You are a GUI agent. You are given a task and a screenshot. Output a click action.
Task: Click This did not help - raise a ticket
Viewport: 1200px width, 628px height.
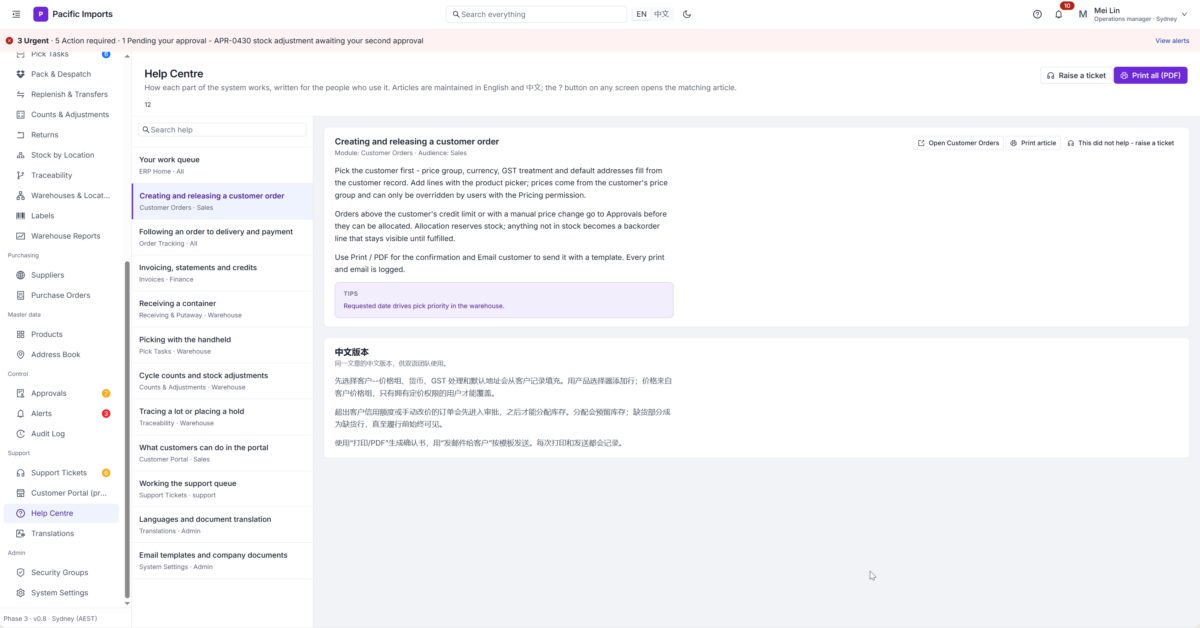pos(1120,143)
